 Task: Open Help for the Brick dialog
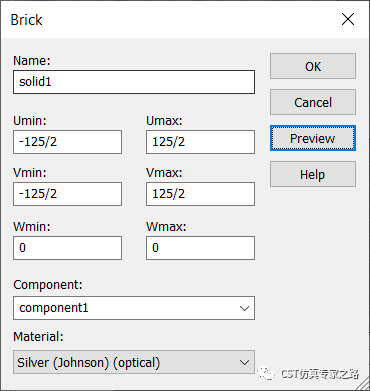pyautogui.click(x=313, y=174)
